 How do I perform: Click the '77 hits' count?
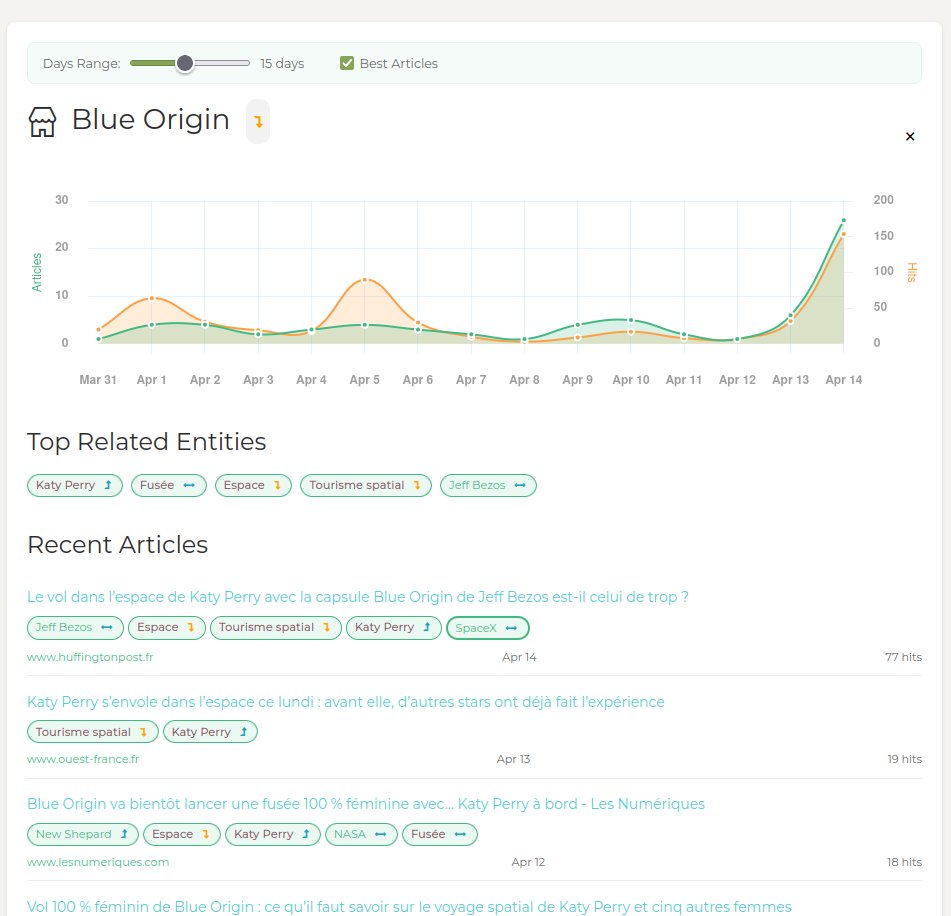tap(903, 657)
